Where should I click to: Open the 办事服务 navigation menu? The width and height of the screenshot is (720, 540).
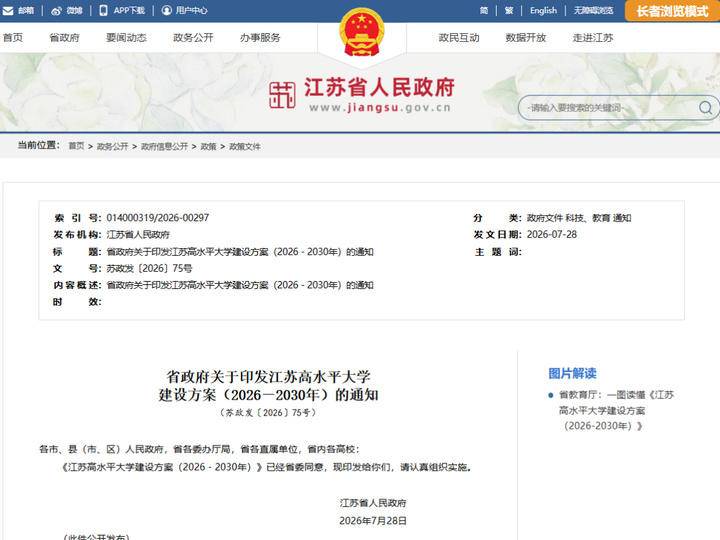[x=260, y=38]
